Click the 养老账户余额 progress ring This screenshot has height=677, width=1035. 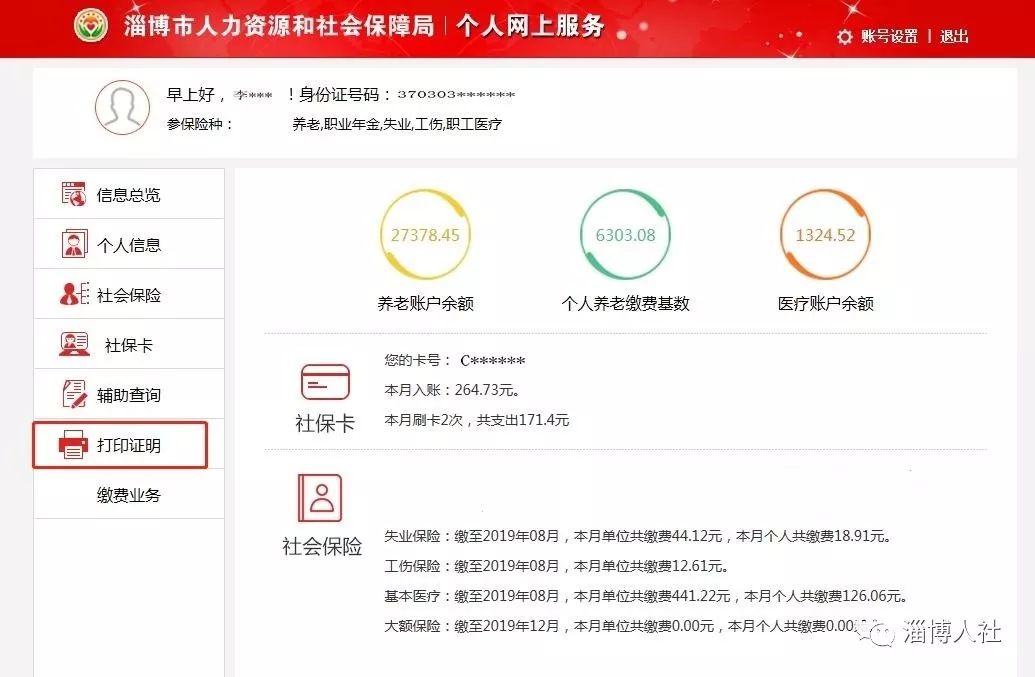click(x=426, y=233)
